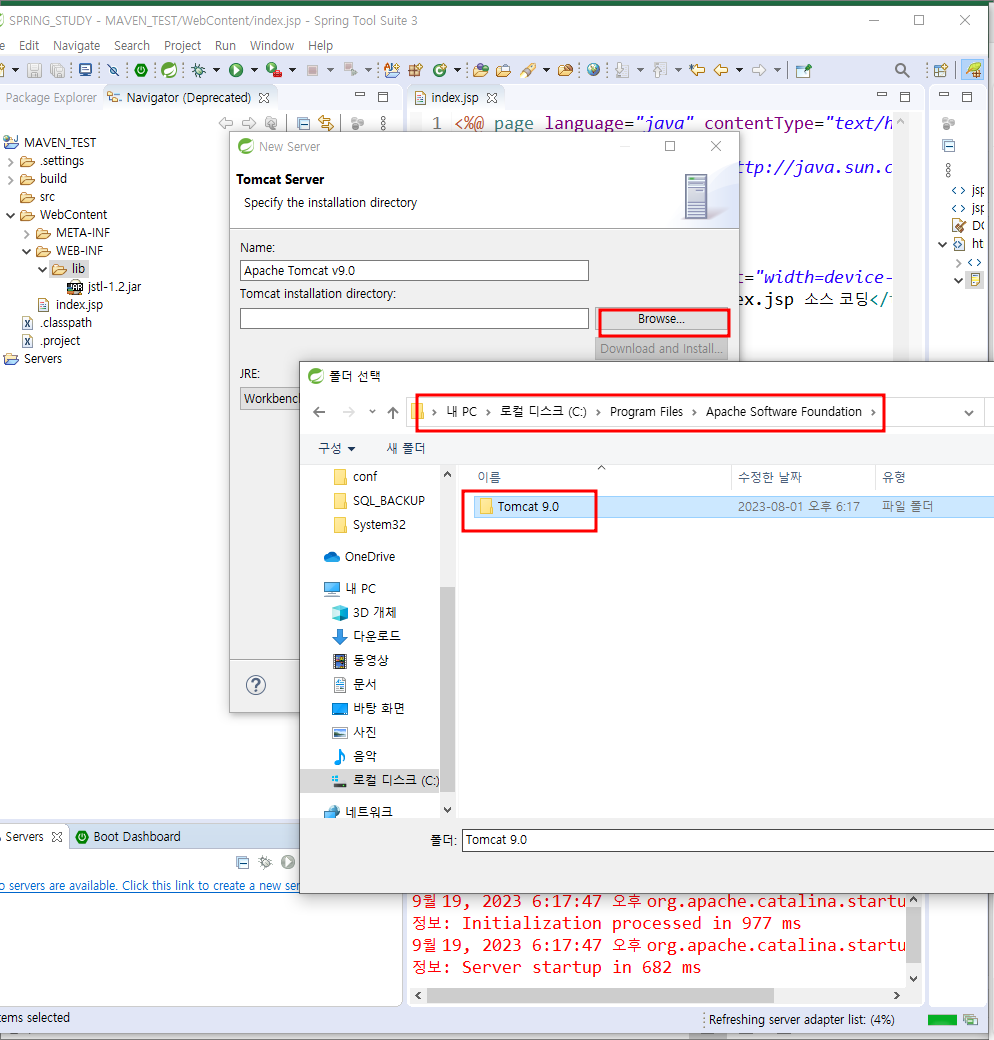994x1040 pixels.
Task: Click the web browser globe toolbar icon
Action: click(593, 70)
